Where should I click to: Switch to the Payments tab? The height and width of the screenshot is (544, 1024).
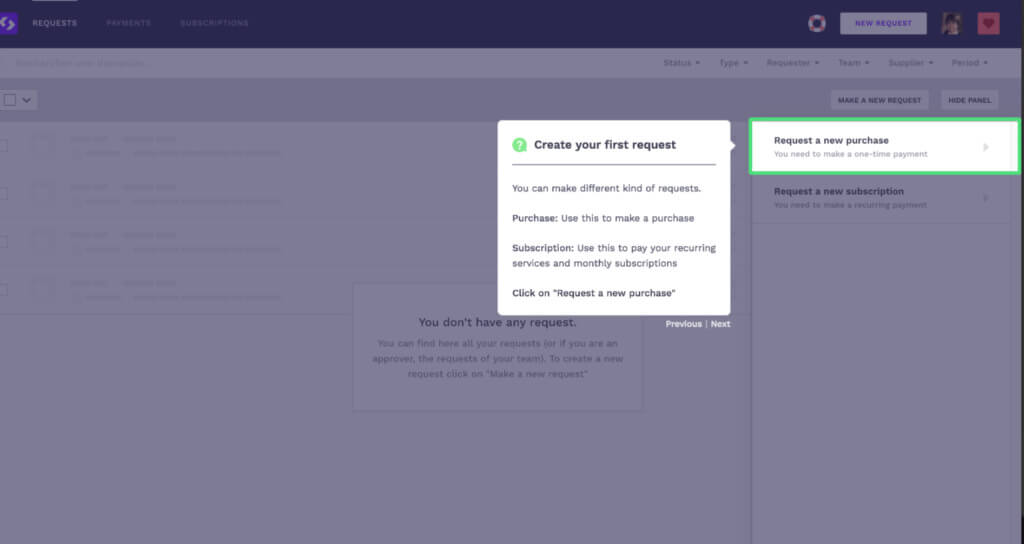click(129, 23)
